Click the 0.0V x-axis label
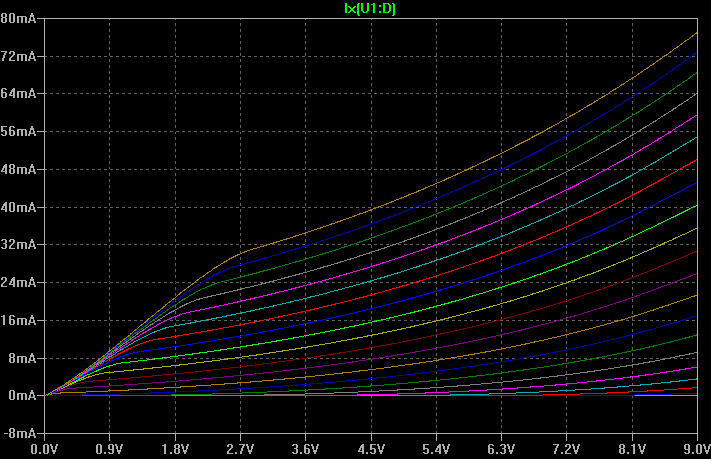711x459 pixels. [44, 449]
